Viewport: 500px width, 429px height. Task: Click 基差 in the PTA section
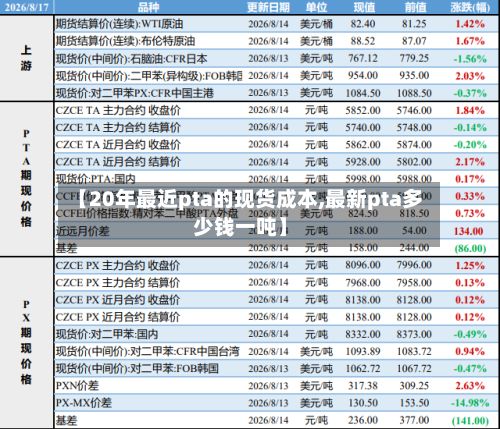[x=66, y=248]
